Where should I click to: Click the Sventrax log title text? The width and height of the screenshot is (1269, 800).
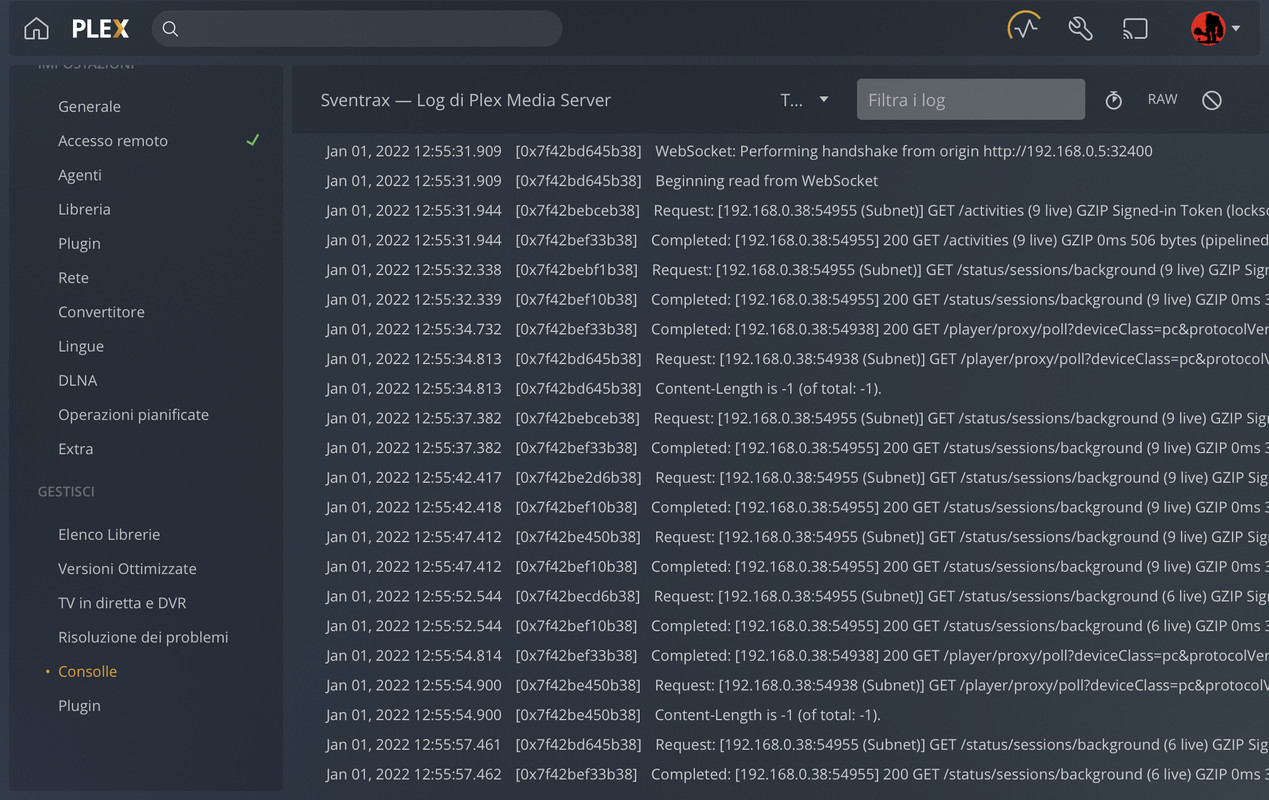tap(465, 100)
